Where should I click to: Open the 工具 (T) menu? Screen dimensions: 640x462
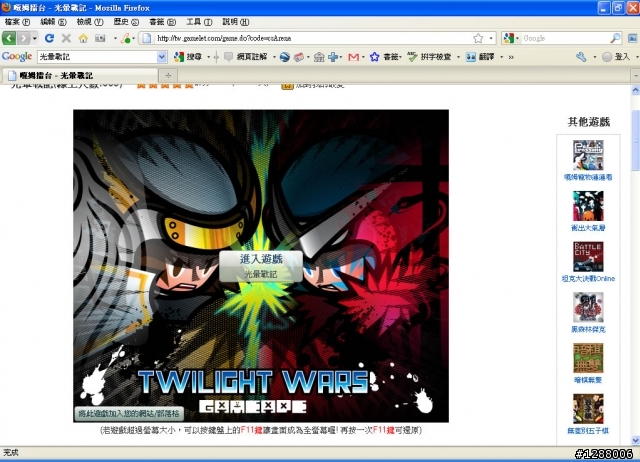(x=199, y=22)
